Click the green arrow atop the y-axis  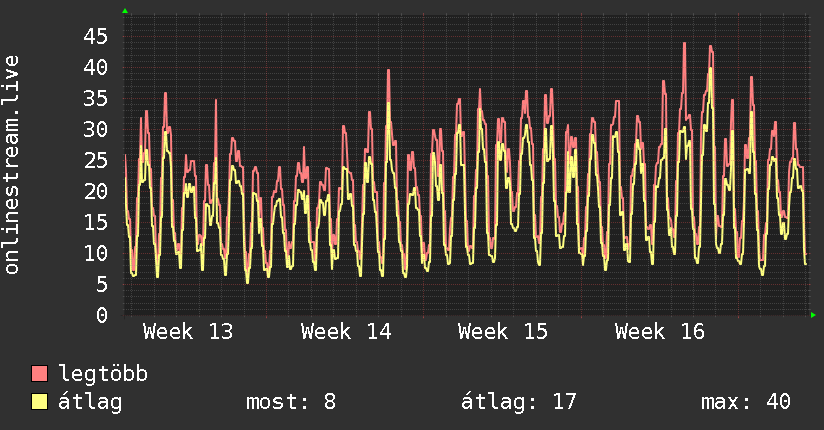point(125,11)
